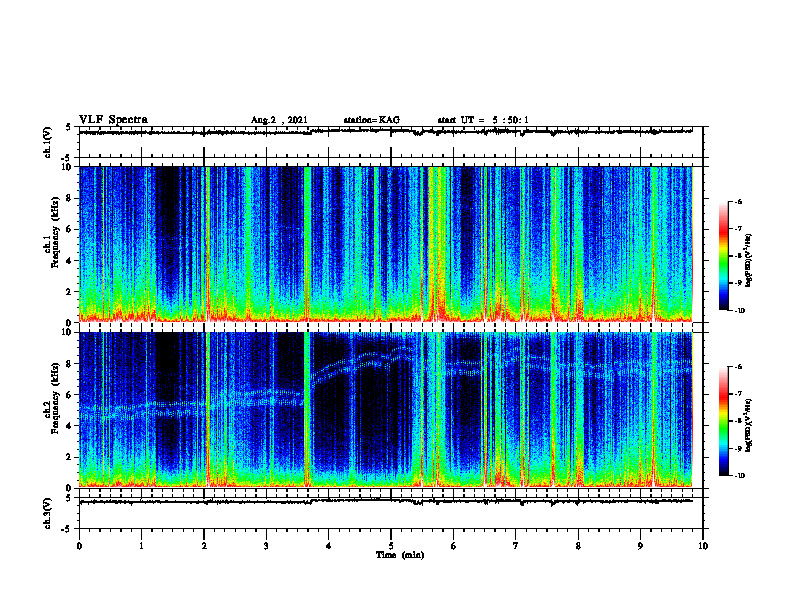The image size is (792, 612).
Task: Click the "5" tick on the time axis
Action: [x=391, y=546]
